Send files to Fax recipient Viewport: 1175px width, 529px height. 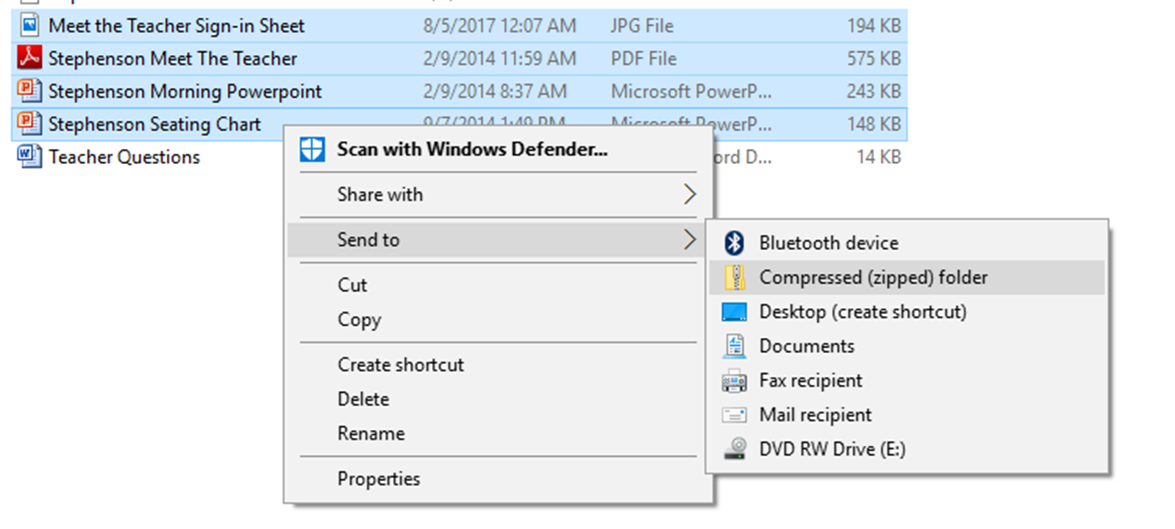[x=907, y=381]
